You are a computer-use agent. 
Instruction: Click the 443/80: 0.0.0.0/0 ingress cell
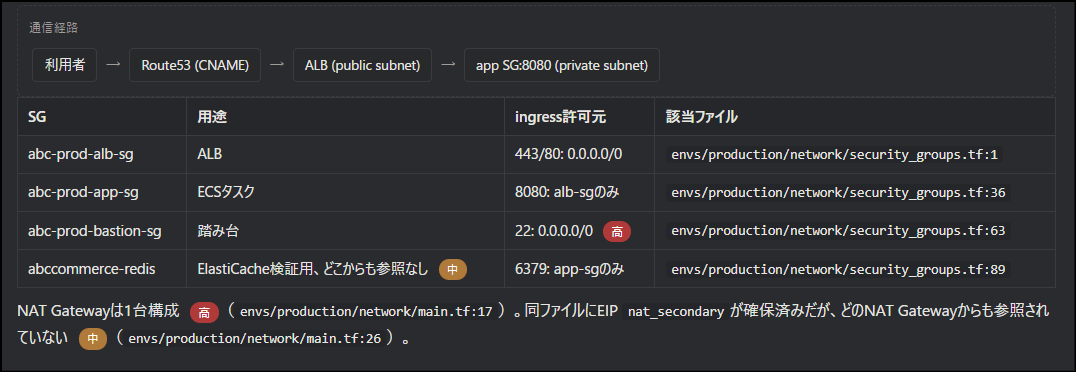click(579, 154)
